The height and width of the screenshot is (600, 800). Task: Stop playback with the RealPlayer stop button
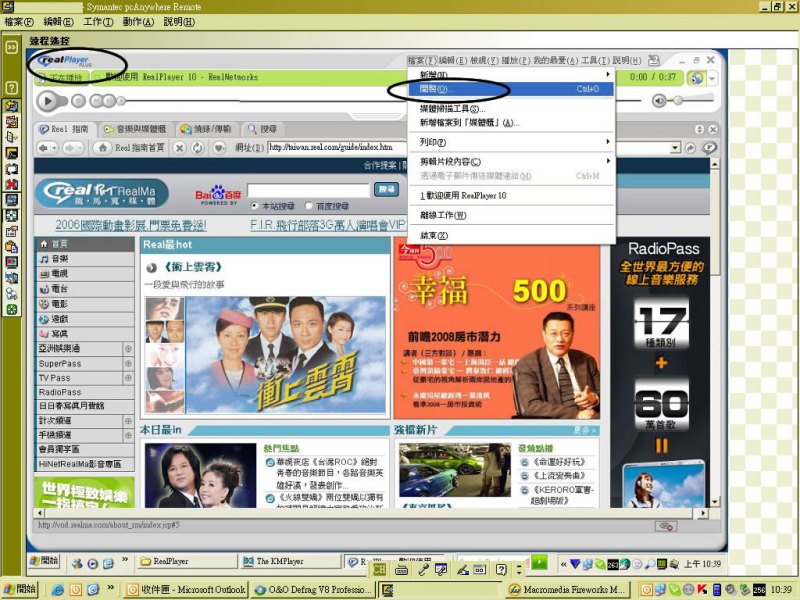pyautogui.click(x=78, y=101)
